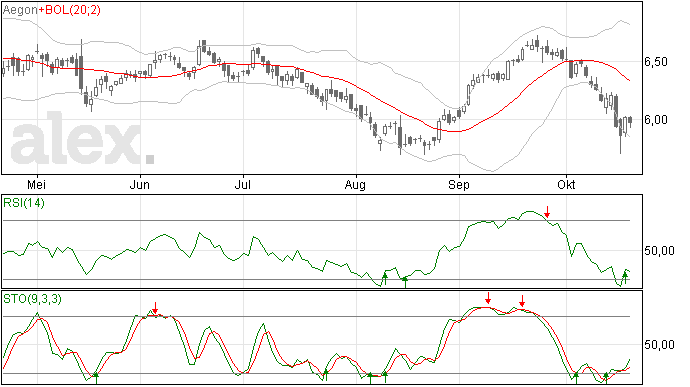Click the October green buy arrow in RSI panel
The height and width of the screenshot is (387, 690).
[624, 278]
